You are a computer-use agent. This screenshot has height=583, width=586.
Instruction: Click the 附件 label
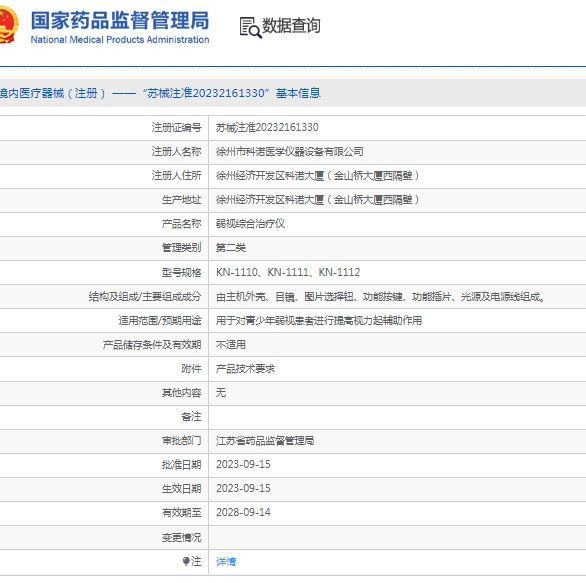pos(191,368)
